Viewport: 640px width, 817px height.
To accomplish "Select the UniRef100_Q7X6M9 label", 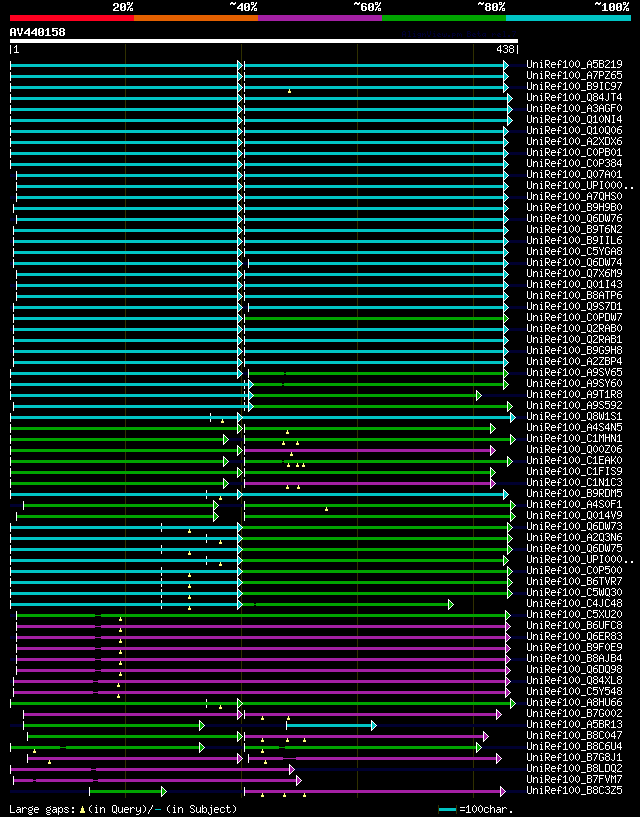I will (574, 273).
